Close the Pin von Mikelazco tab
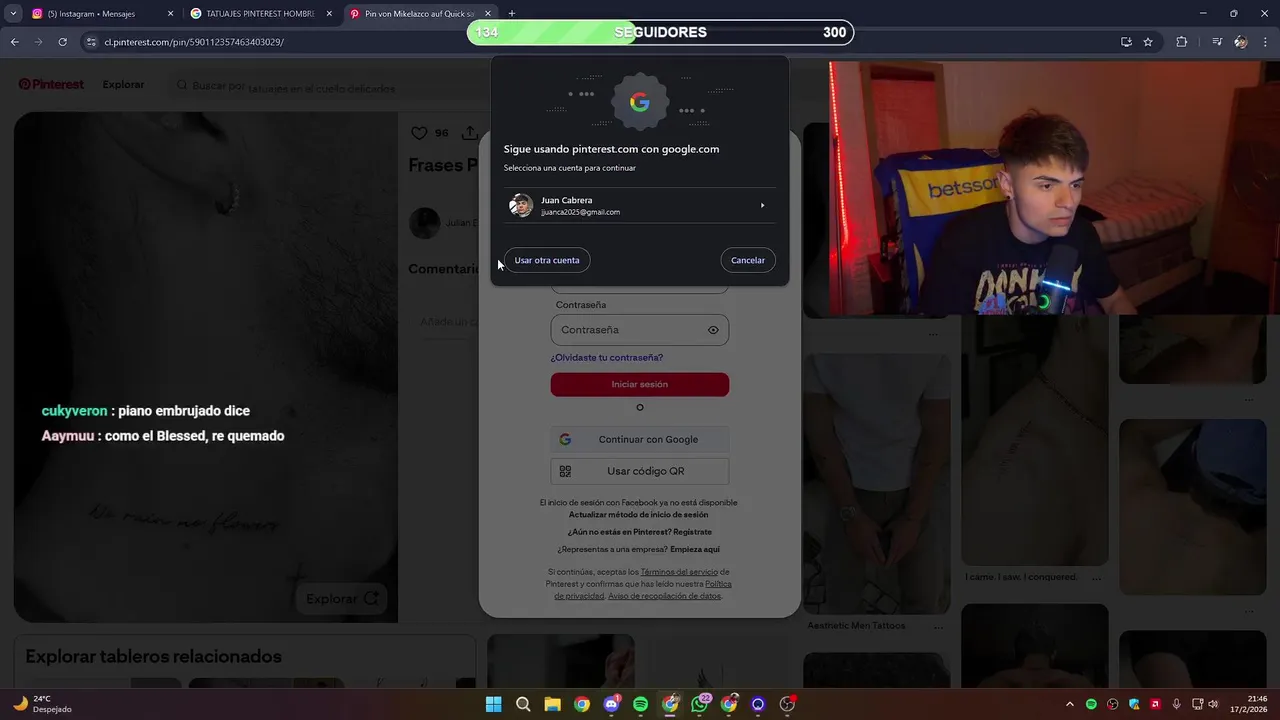The image size is (1280, 720). 488,14
